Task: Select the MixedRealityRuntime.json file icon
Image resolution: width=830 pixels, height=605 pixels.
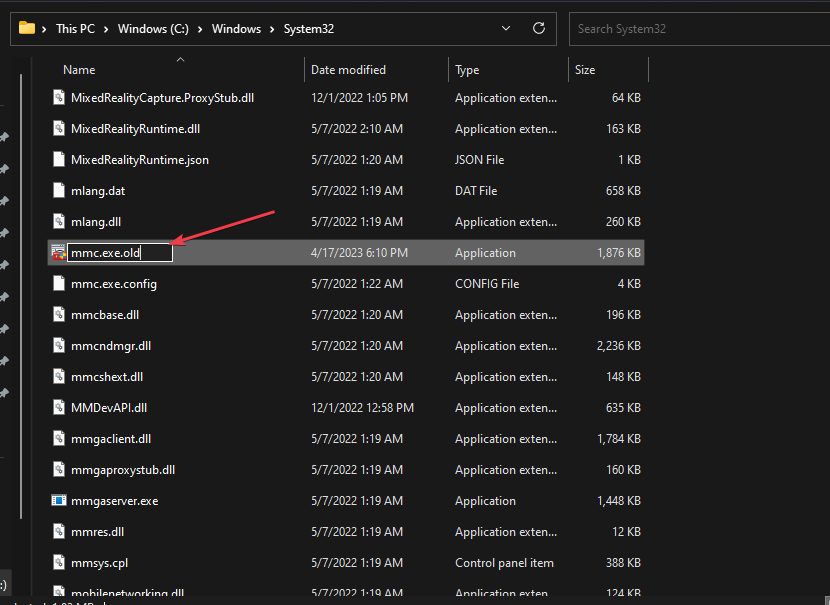Action: pyautogui.click(x=59, y=159)
